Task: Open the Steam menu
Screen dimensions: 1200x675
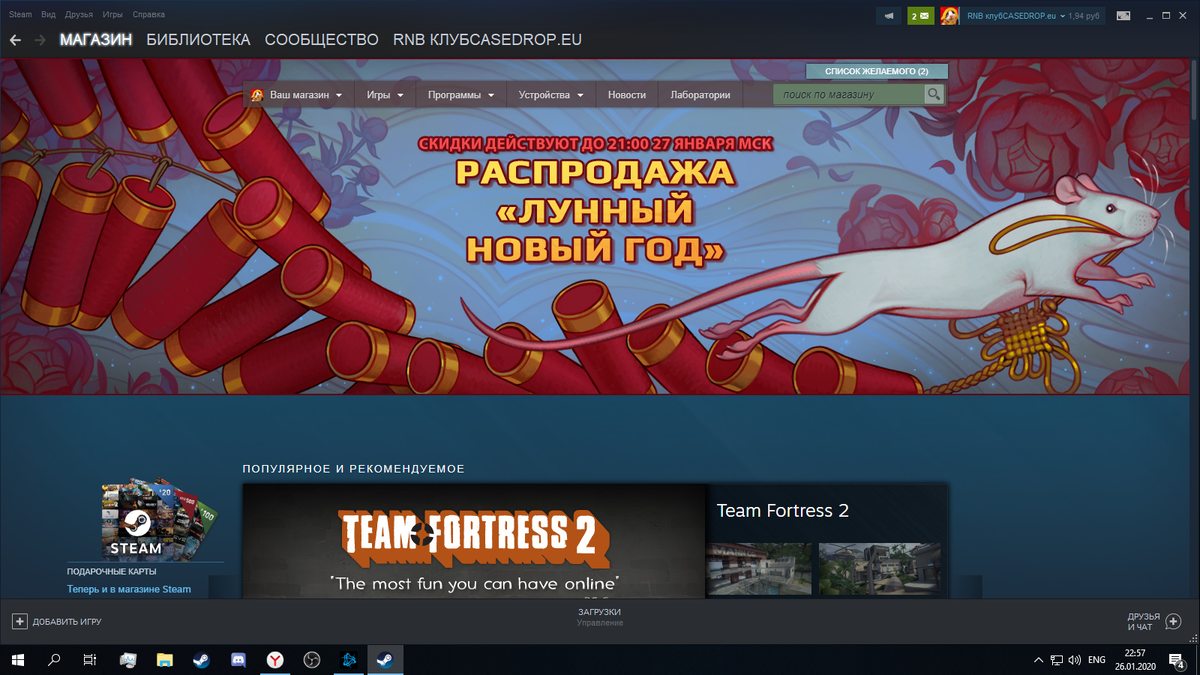Action: (x=20, y=15)
